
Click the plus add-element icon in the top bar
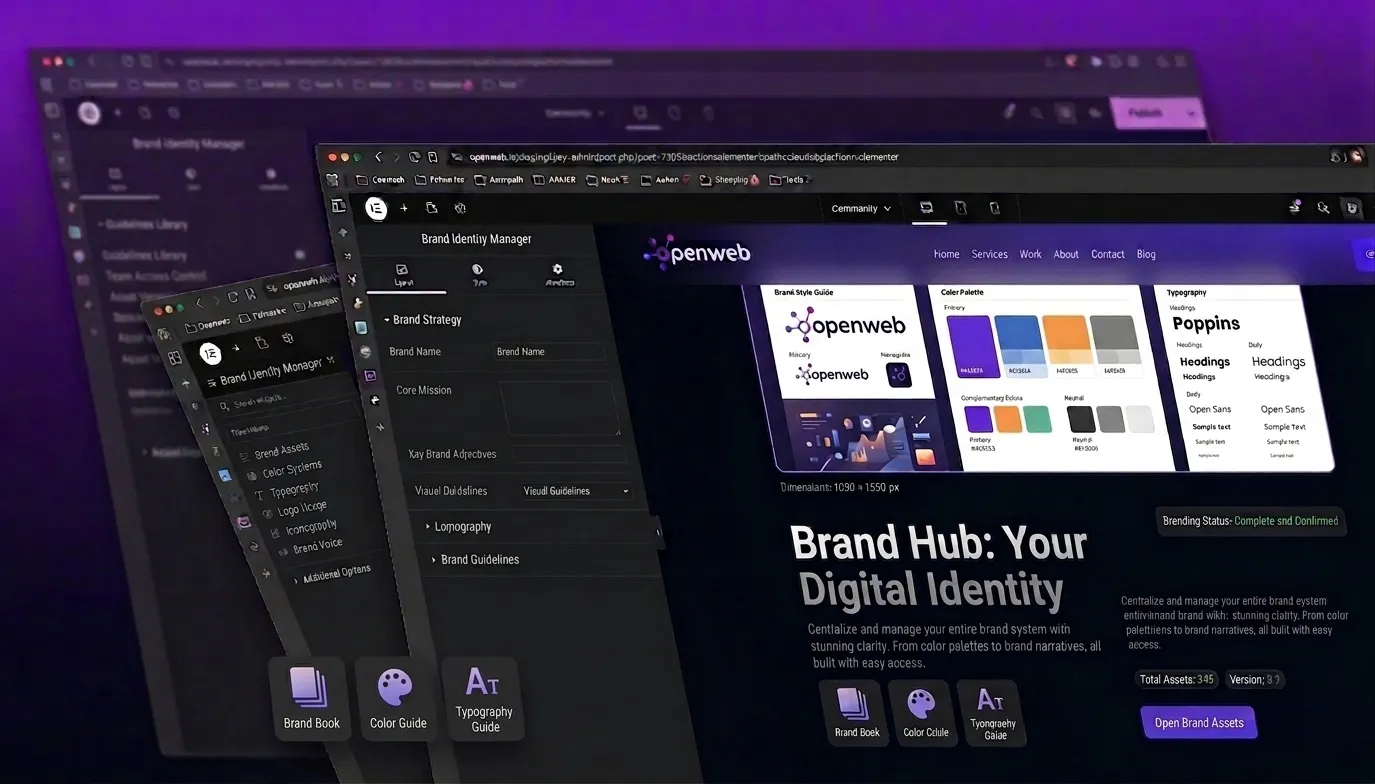(x=404, y=208)
